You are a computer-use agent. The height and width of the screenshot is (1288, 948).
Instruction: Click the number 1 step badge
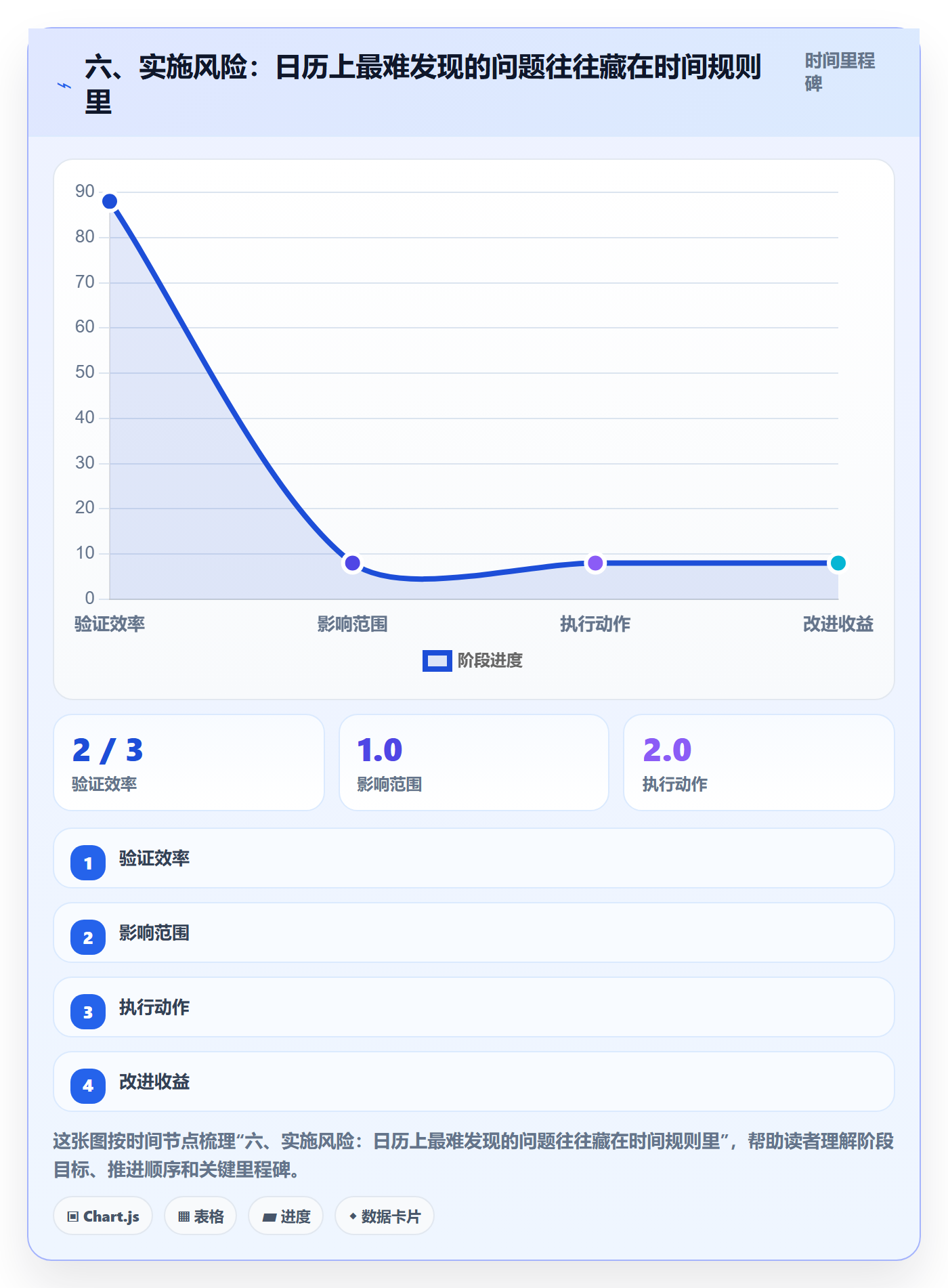click(88, 863)
